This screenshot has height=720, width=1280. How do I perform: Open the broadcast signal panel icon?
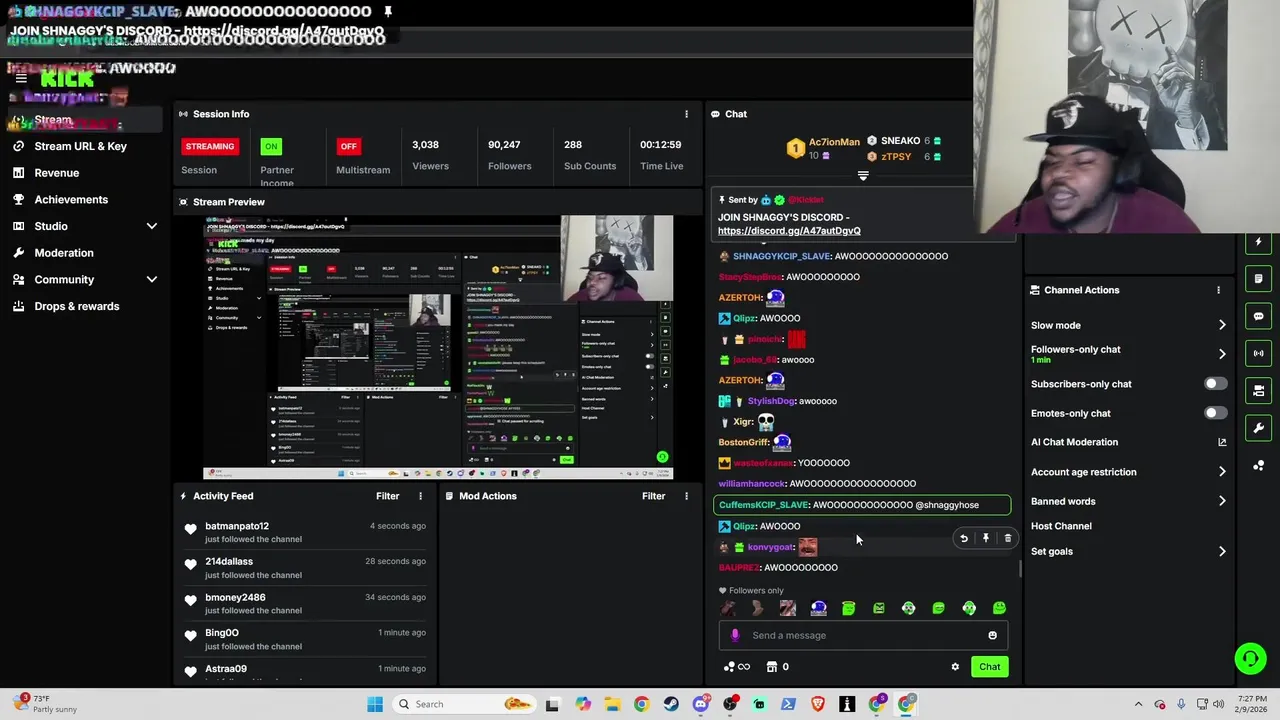coord(1259,353)
